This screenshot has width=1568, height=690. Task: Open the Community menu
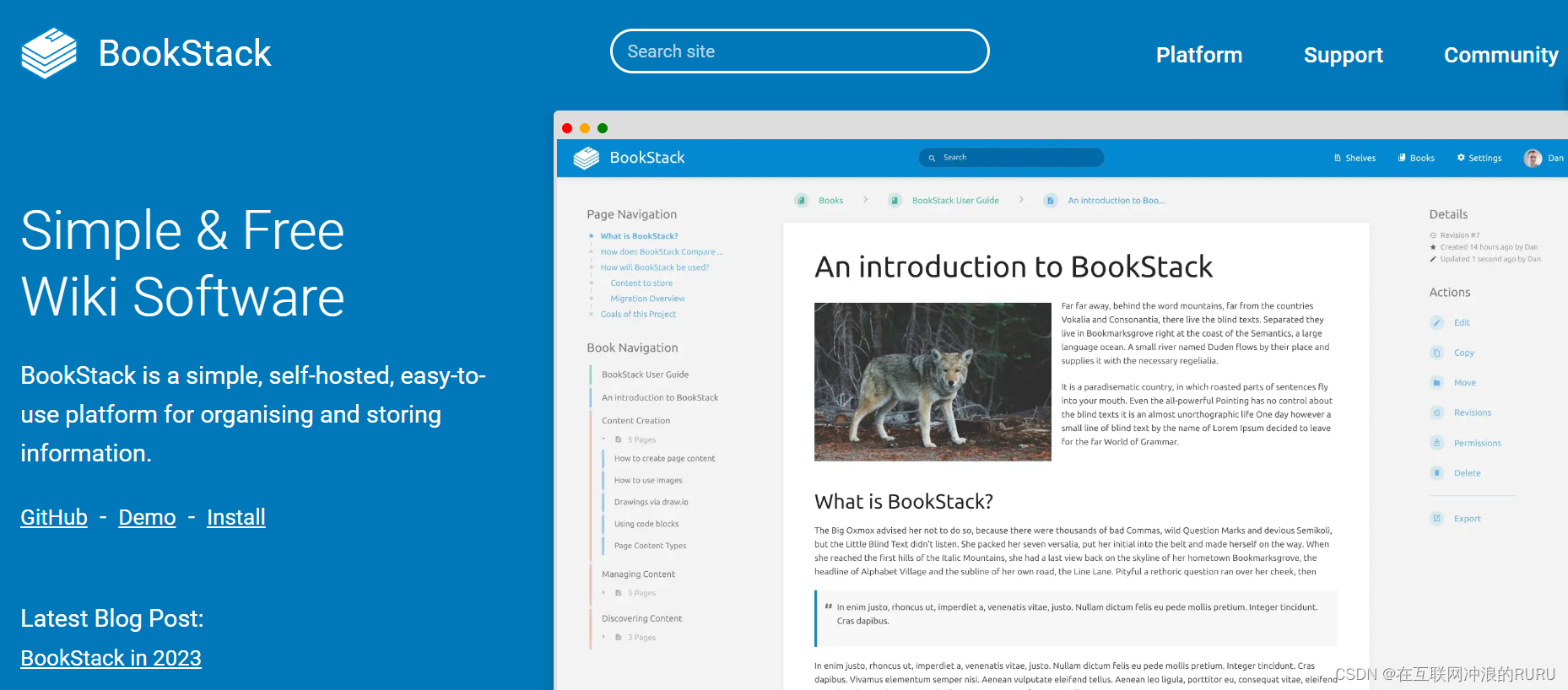click(1500, 55)
